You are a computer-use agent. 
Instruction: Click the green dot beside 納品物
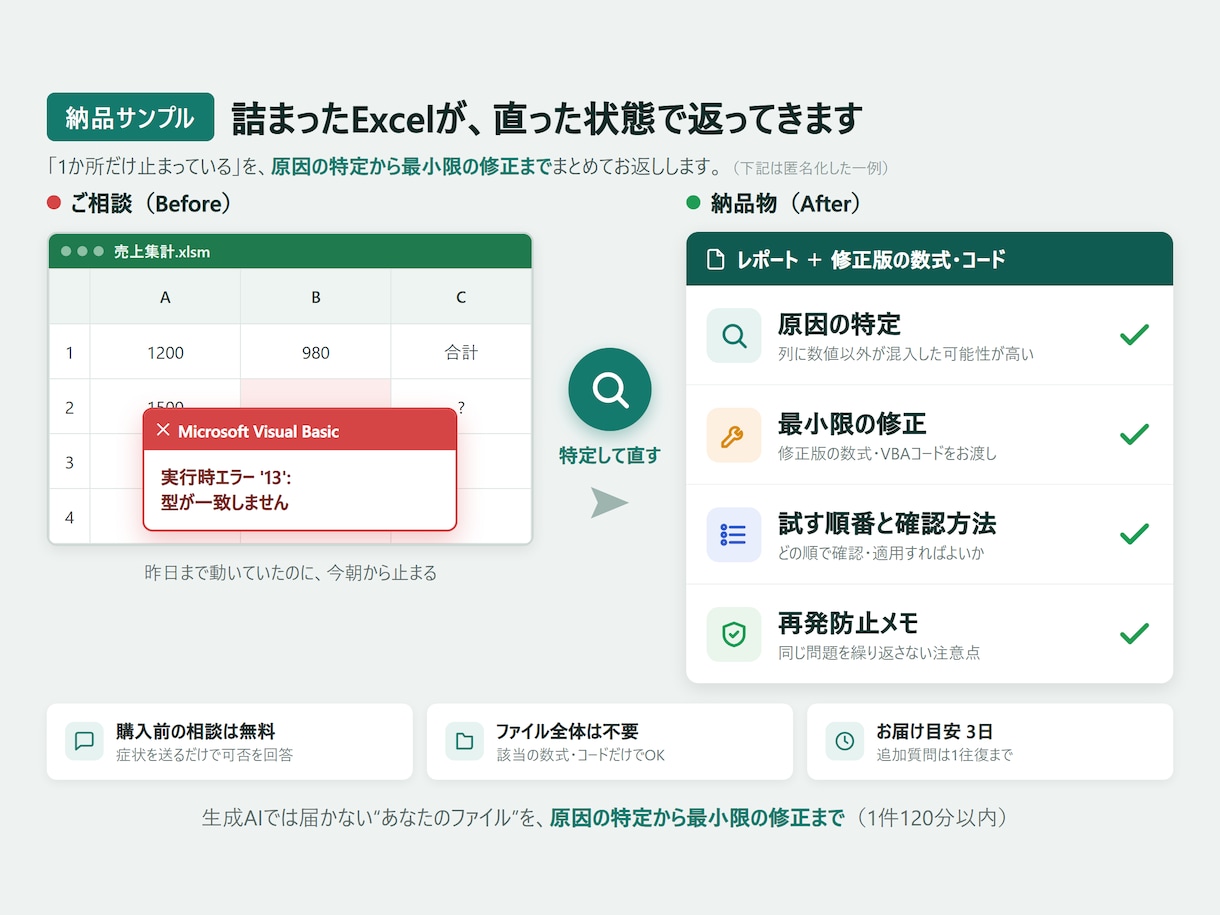693,203
